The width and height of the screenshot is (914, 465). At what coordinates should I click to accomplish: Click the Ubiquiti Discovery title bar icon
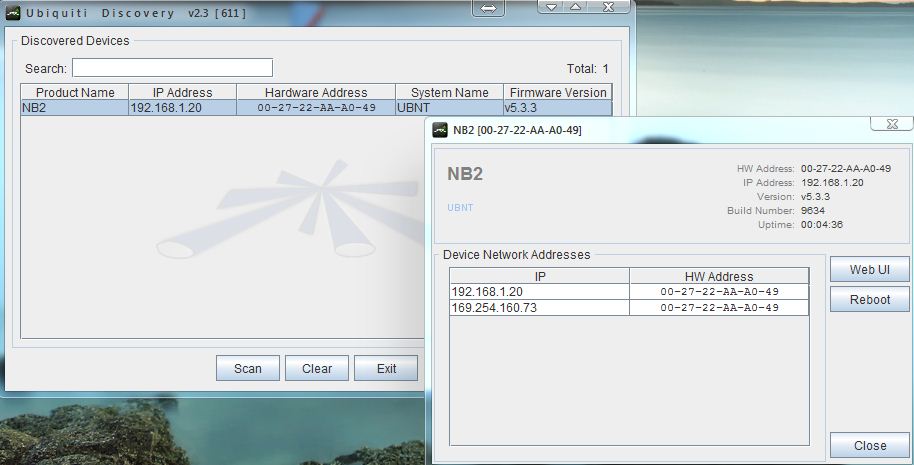[x=13, y=12]
